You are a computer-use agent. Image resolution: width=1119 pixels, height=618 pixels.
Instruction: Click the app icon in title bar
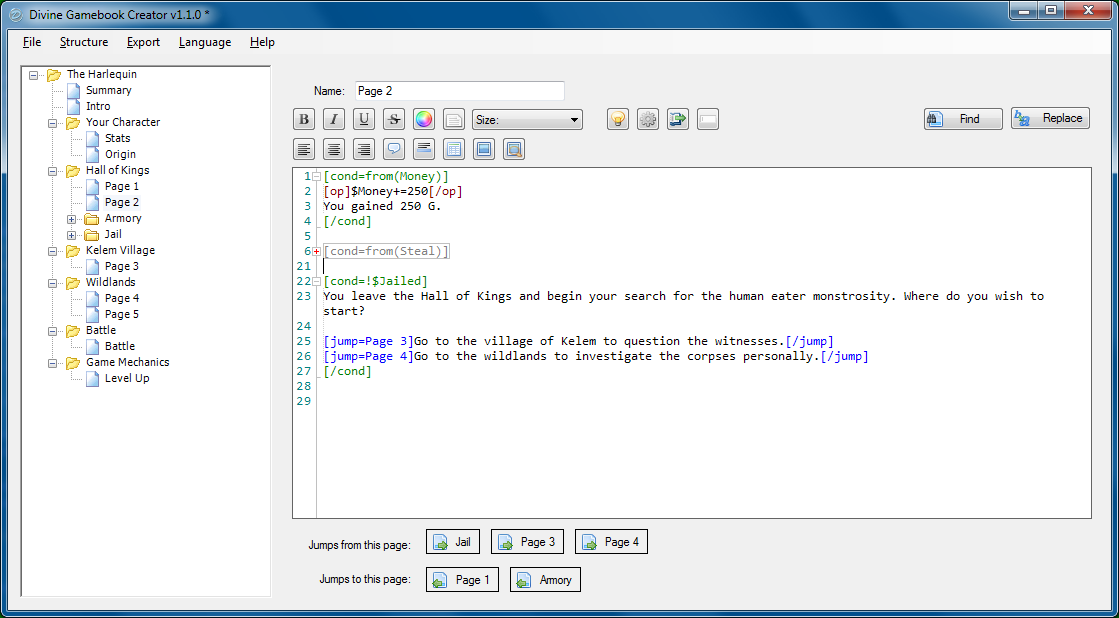point(16,14)
